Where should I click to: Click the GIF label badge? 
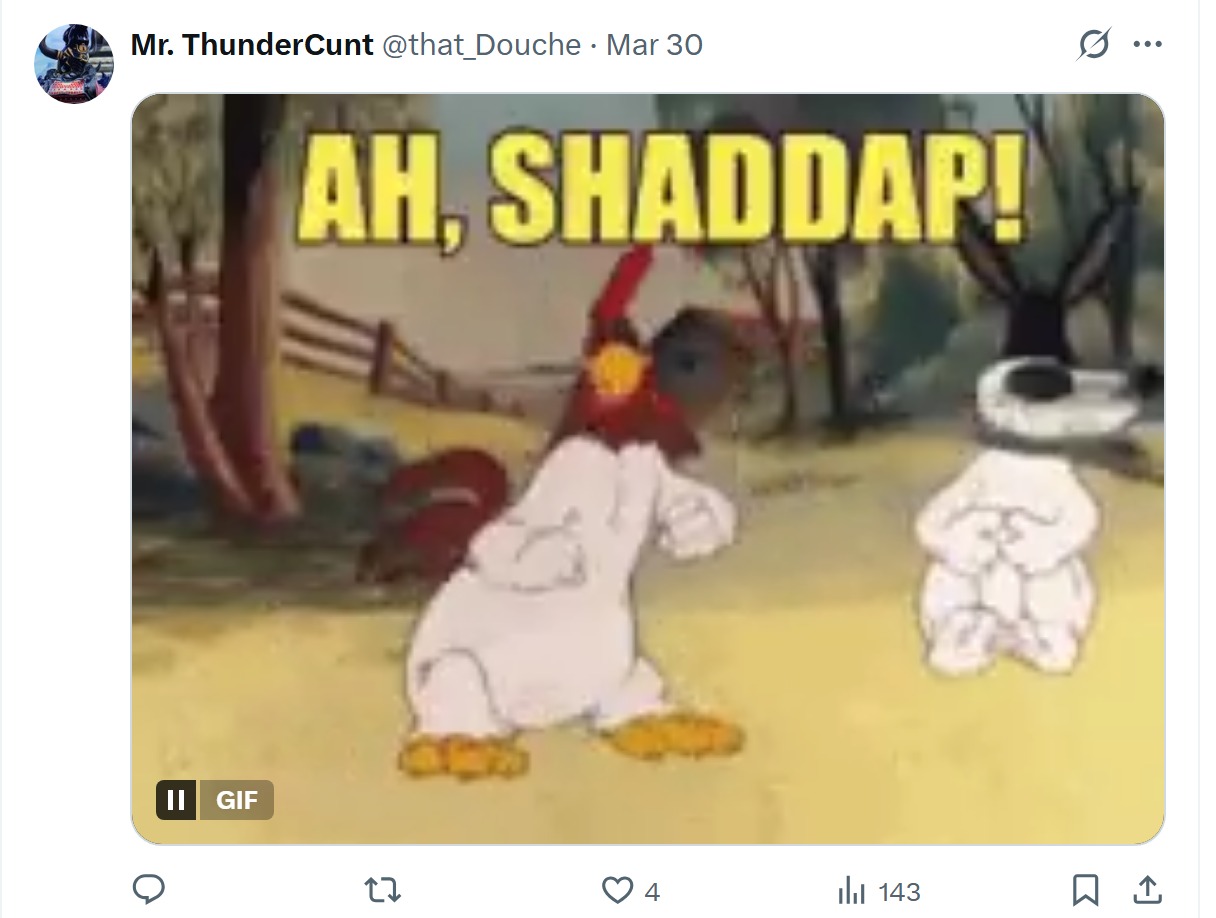237,800
